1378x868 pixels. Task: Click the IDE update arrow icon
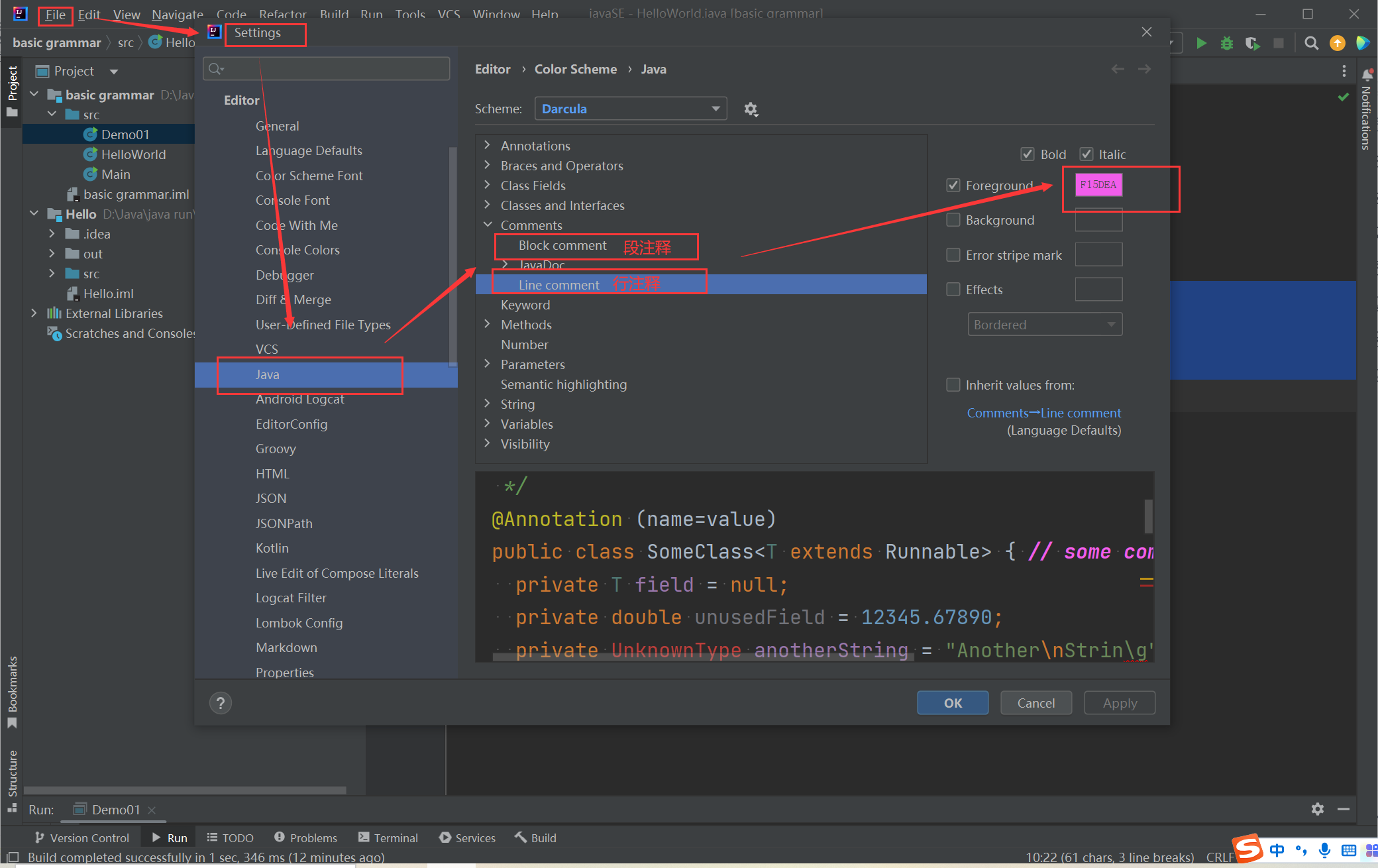coord(1338,43)
